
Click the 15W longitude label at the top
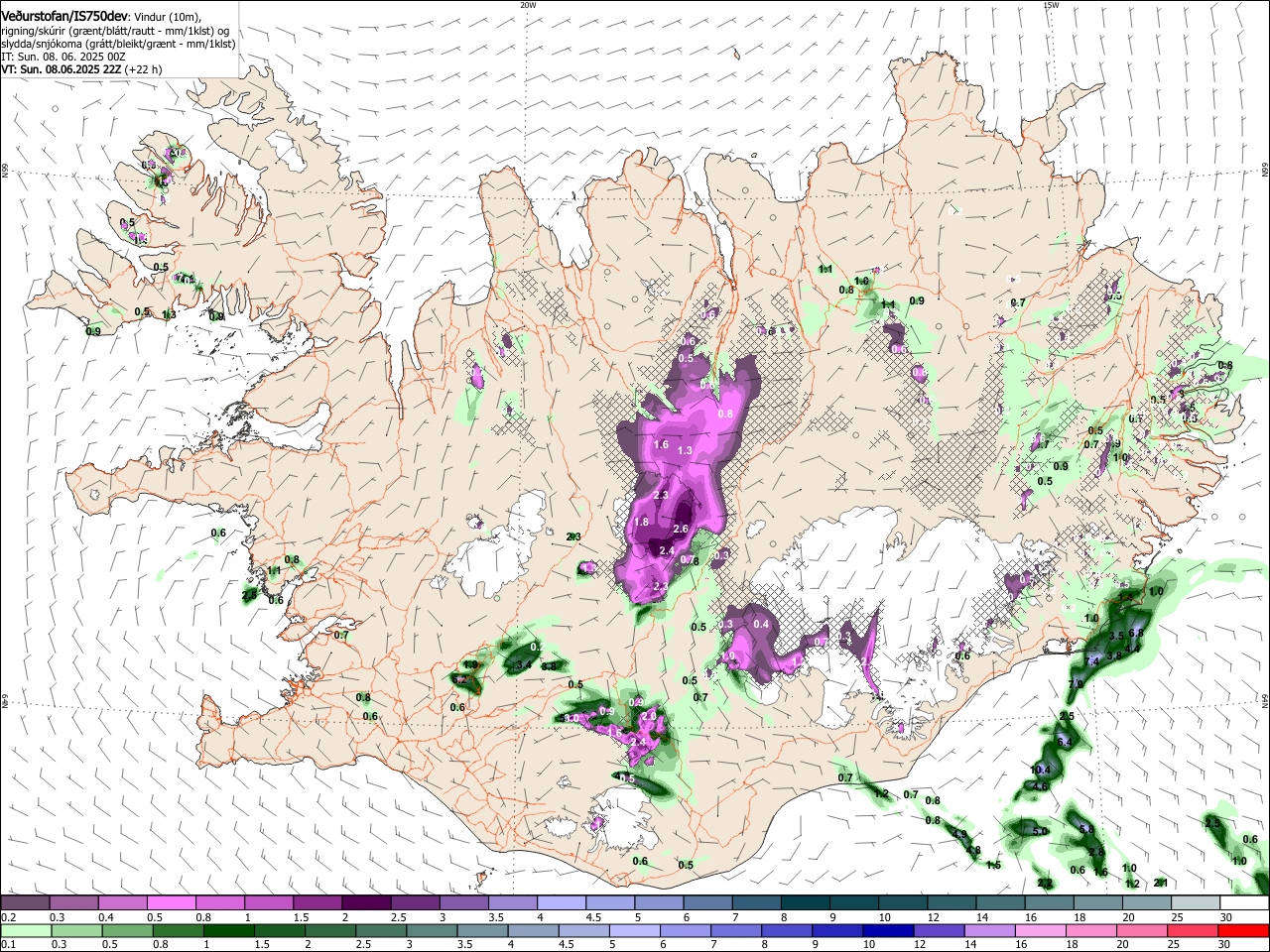pos(1051,5)
